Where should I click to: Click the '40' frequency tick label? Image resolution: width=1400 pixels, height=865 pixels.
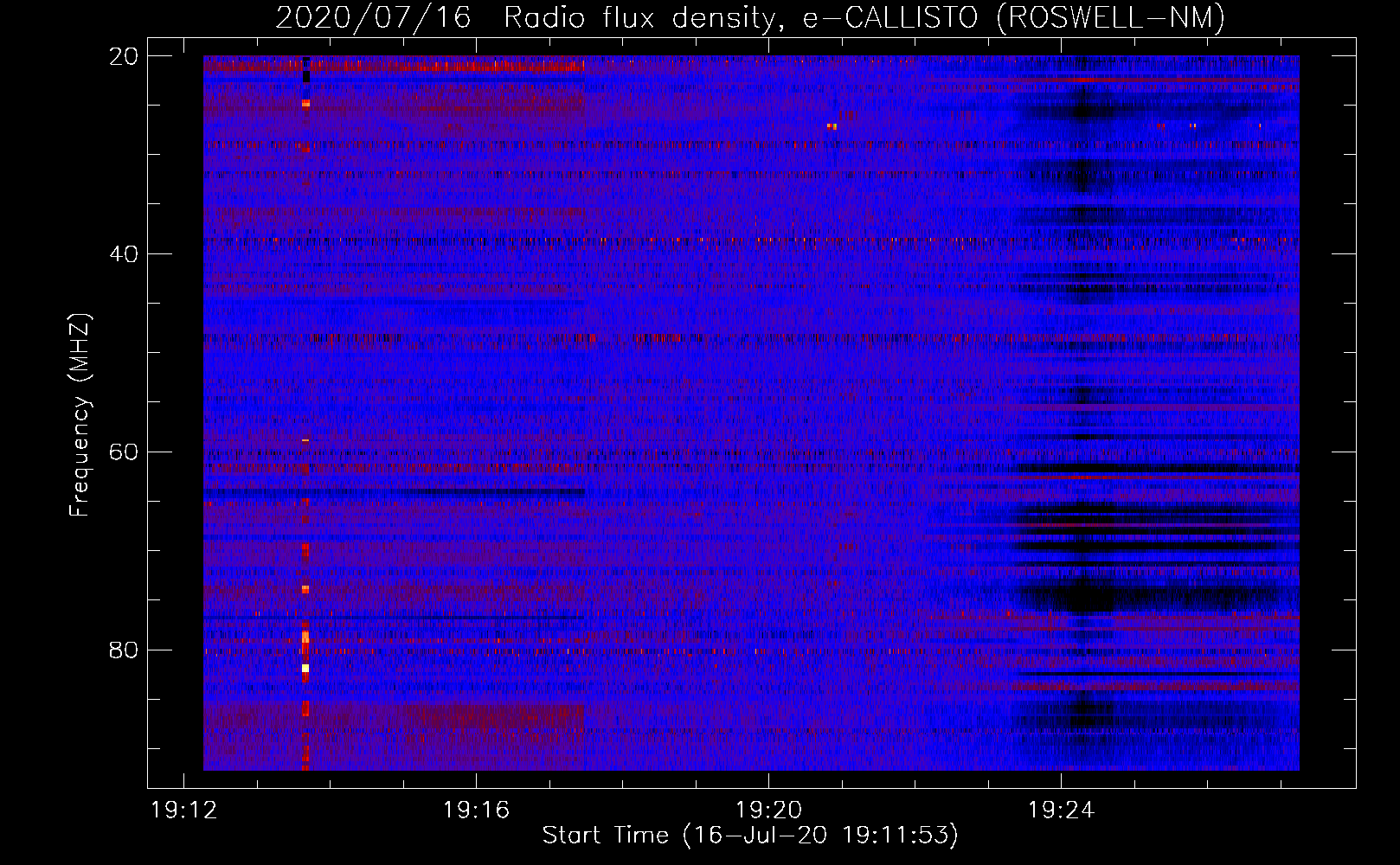click(x=123, y=254)
